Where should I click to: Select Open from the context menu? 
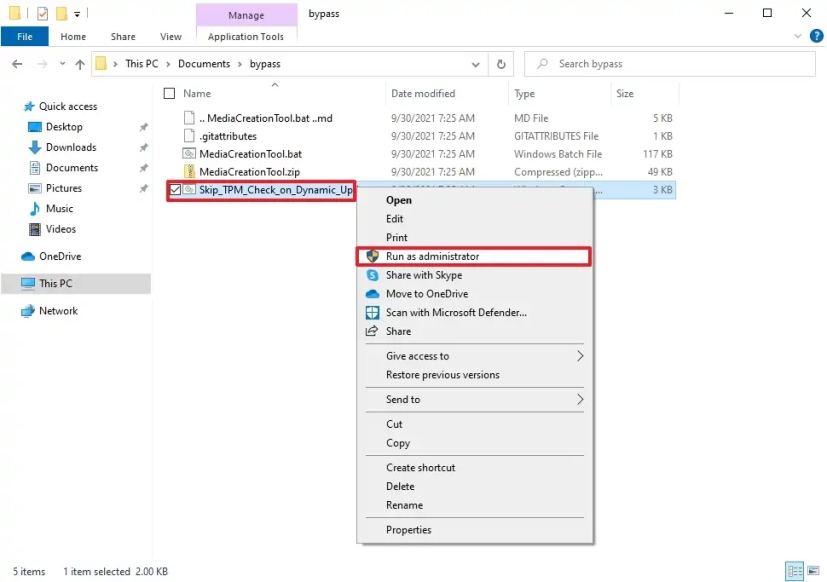click(399, 200)
